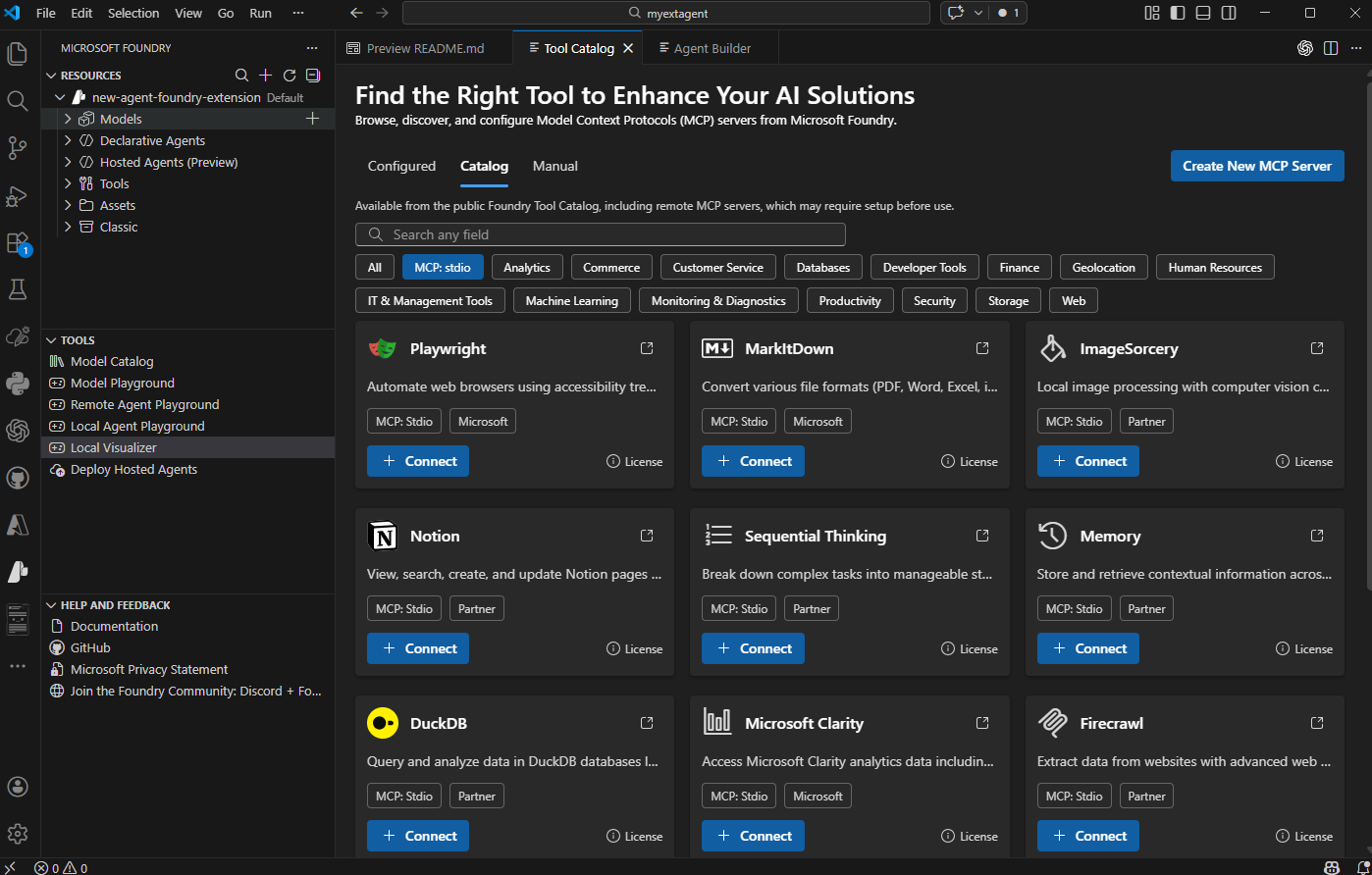This screenshot has height=875, width=1372.
Task: Refresh the Resources list with the refresh icon
Action: click(289, 75)
